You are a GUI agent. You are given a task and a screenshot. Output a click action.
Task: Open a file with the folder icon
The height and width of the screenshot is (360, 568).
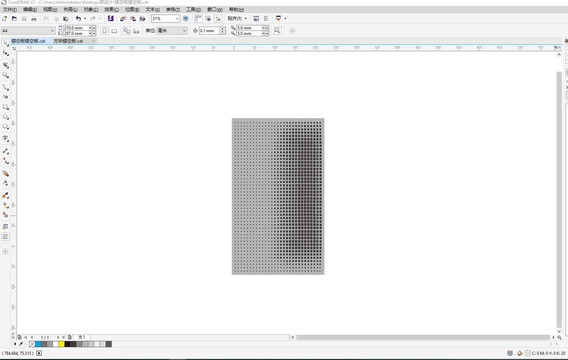click(x=14, y=18)
